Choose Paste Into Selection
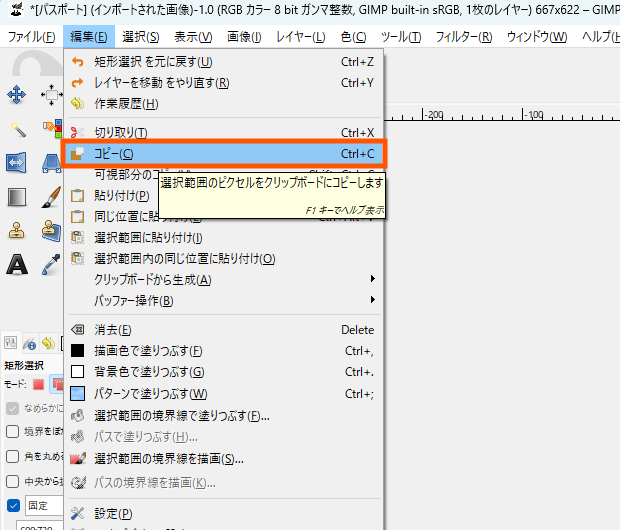Viewport: 620px width, 530px height. pyautogui.click(x=223, y=238)
